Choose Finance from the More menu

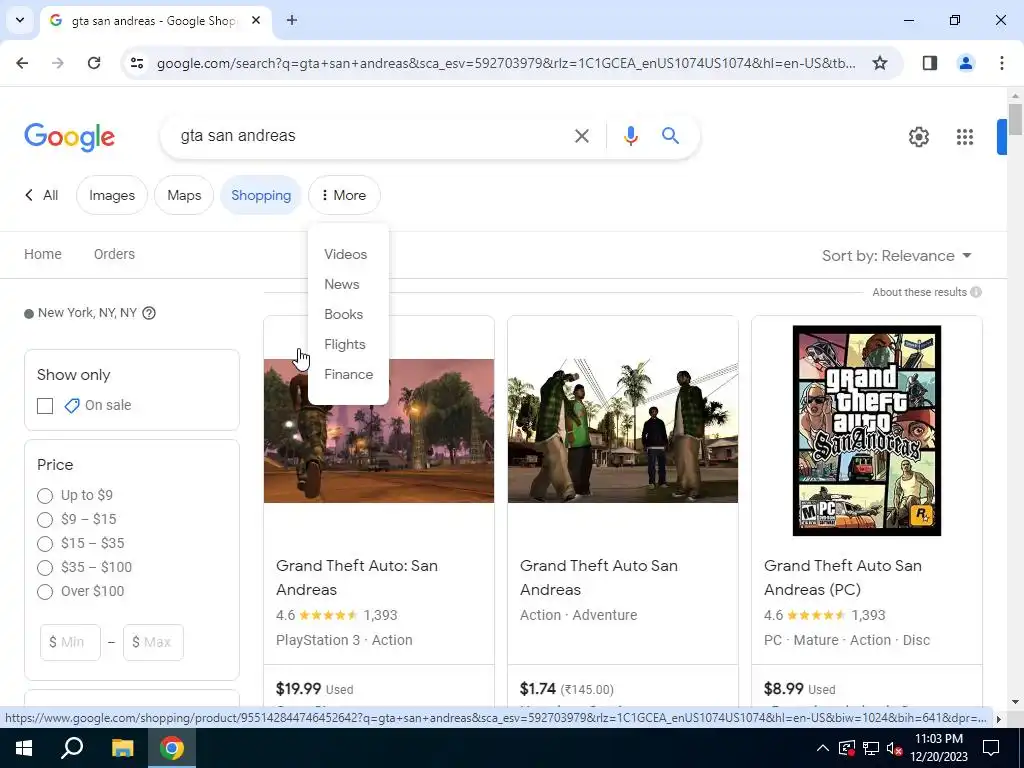click(349, 374)
